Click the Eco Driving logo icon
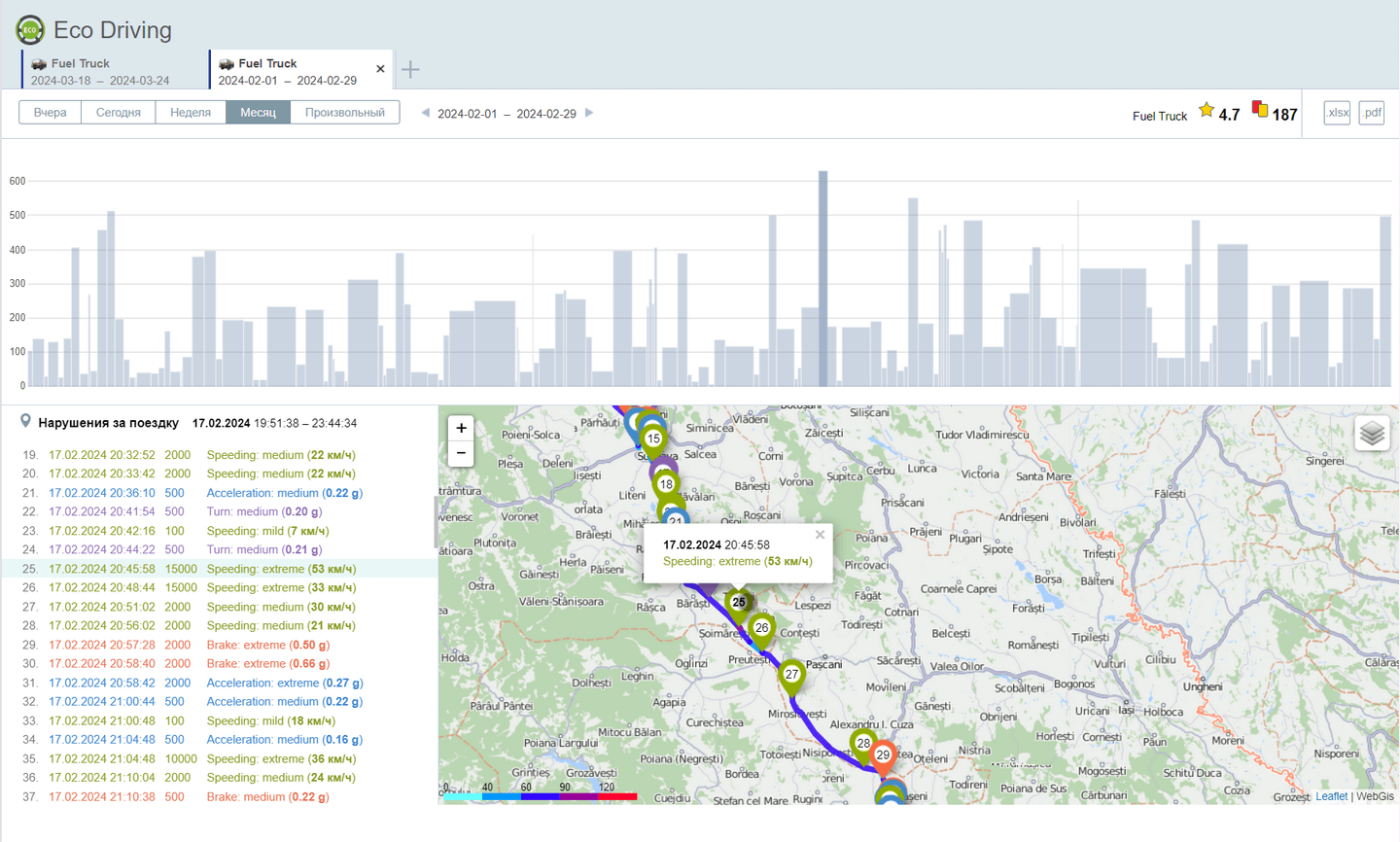The image size is (1400, 842). (x=30, y=30)
